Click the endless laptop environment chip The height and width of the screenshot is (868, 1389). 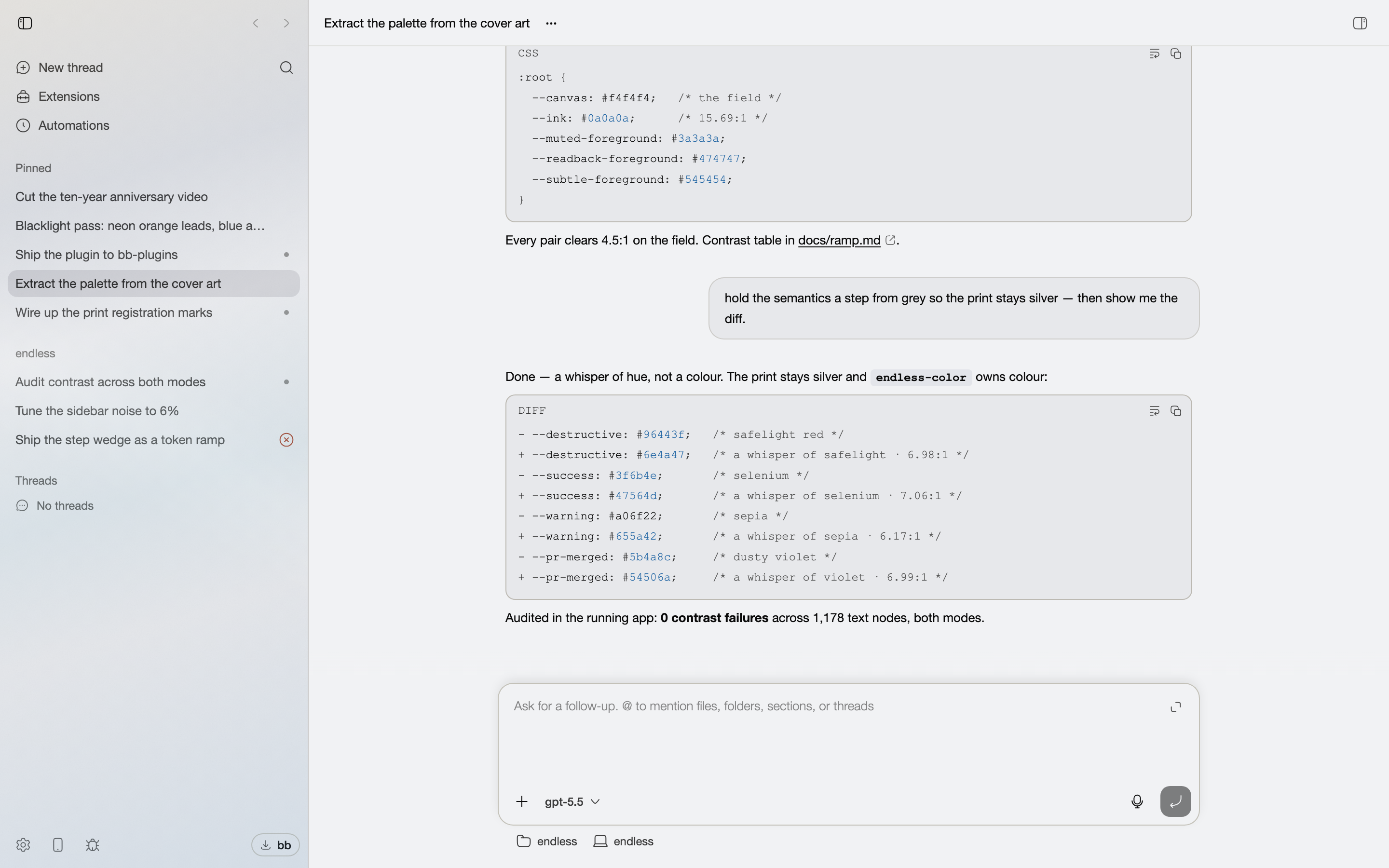[623, 841]
